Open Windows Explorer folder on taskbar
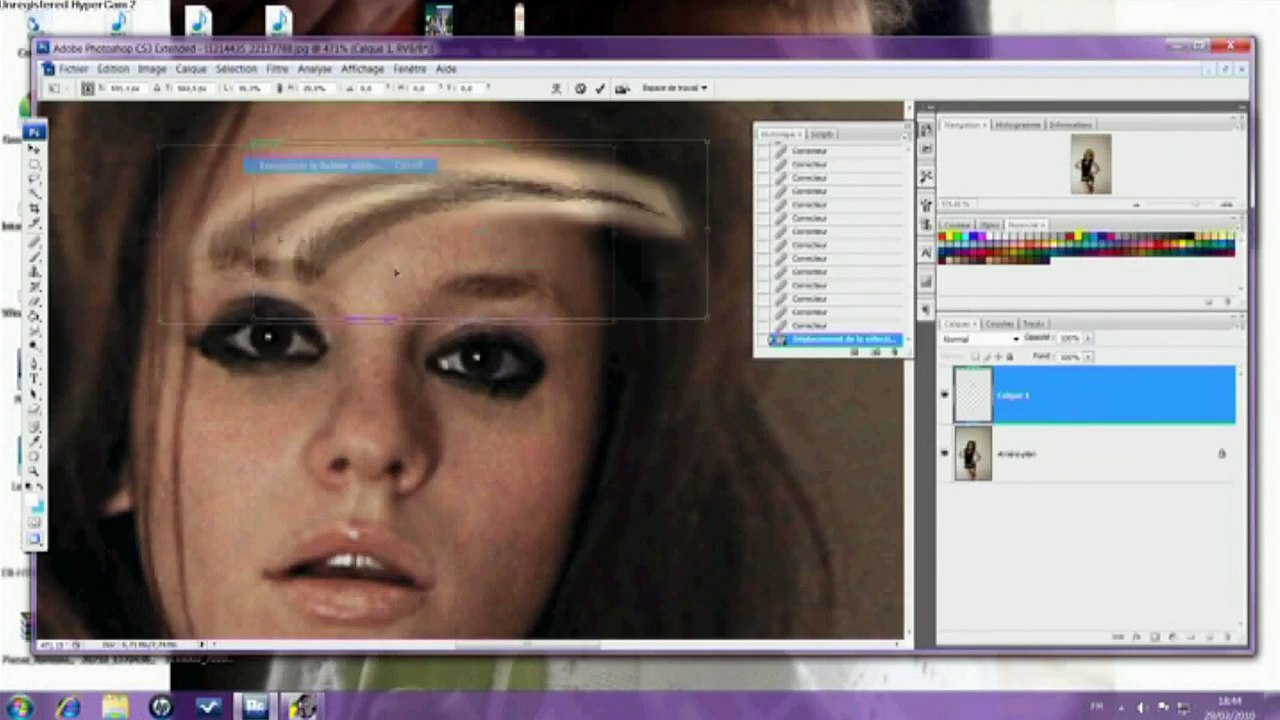This screenshot has width=1280, height=720. point(115,707)
